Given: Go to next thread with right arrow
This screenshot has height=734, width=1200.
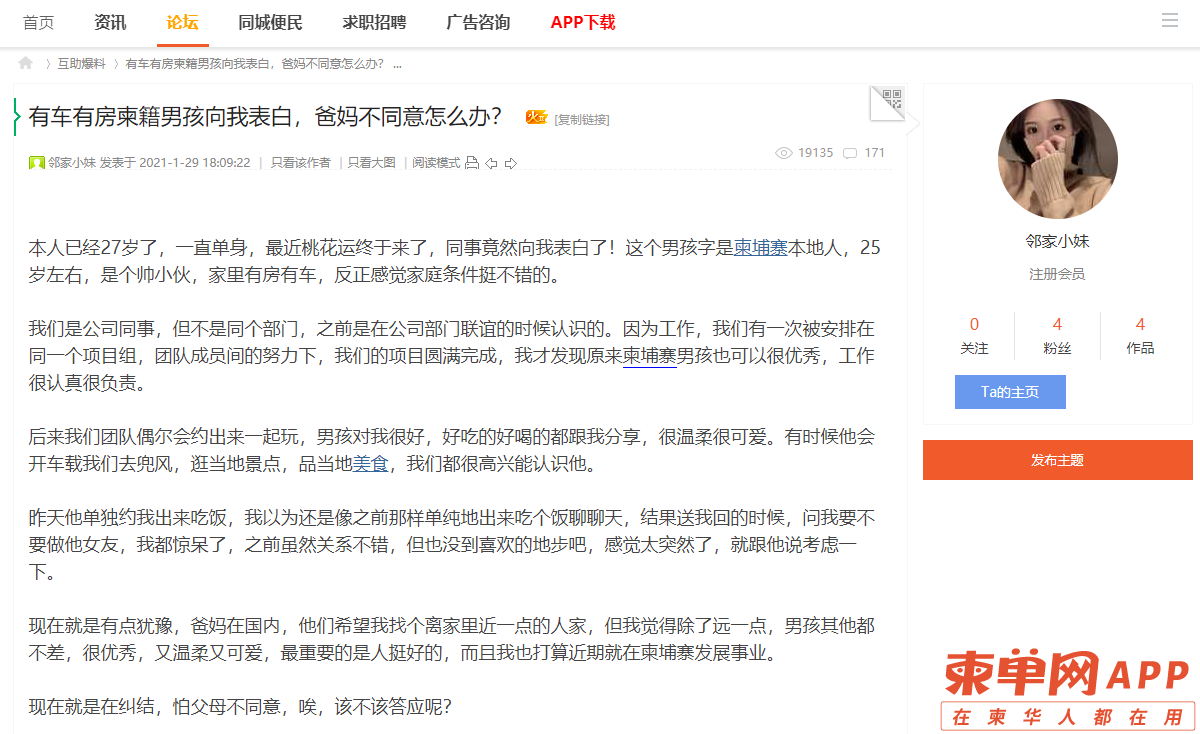Looking at the screenshot, I should pyautogui.click(x=510, y=163).
